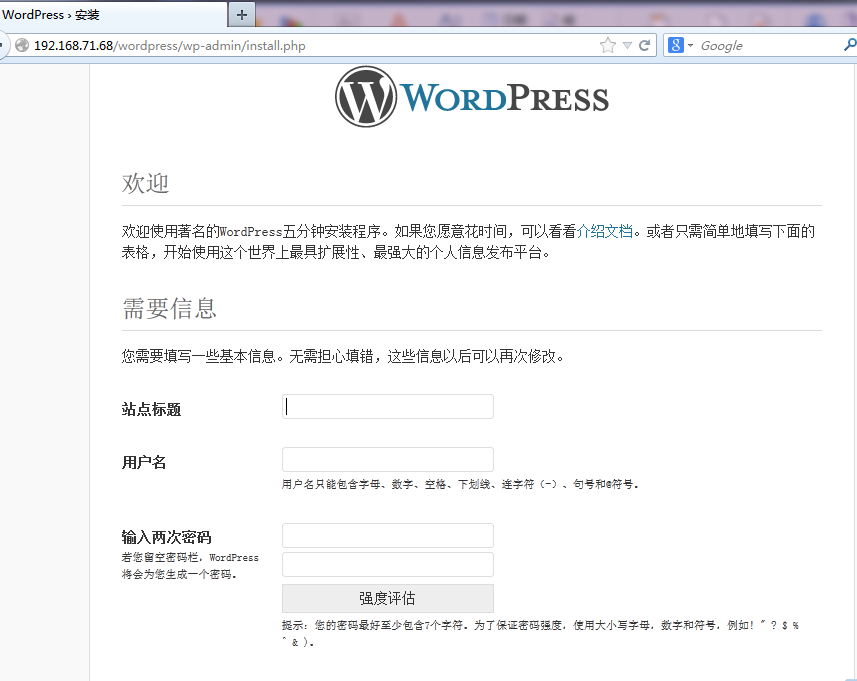Click the 输入两次密码 label
857x681 pixels.
point(167,537)
